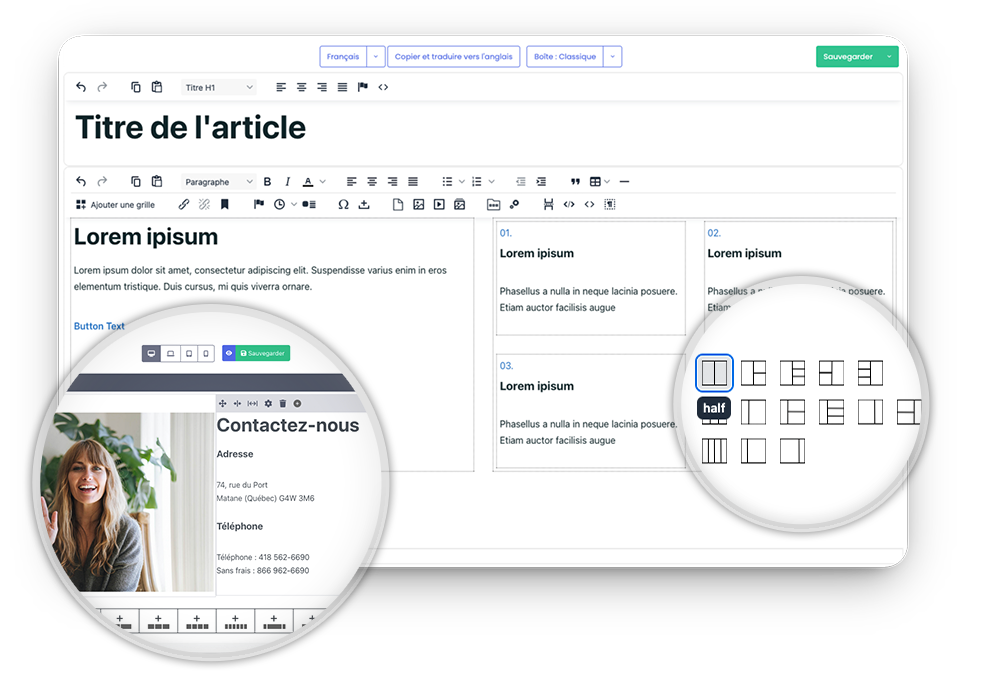
Task: Open the text color picker
Action: pos(312,182)
